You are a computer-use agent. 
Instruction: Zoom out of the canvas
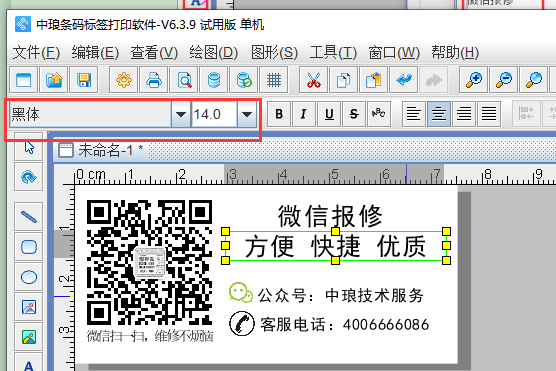[504, 80]
